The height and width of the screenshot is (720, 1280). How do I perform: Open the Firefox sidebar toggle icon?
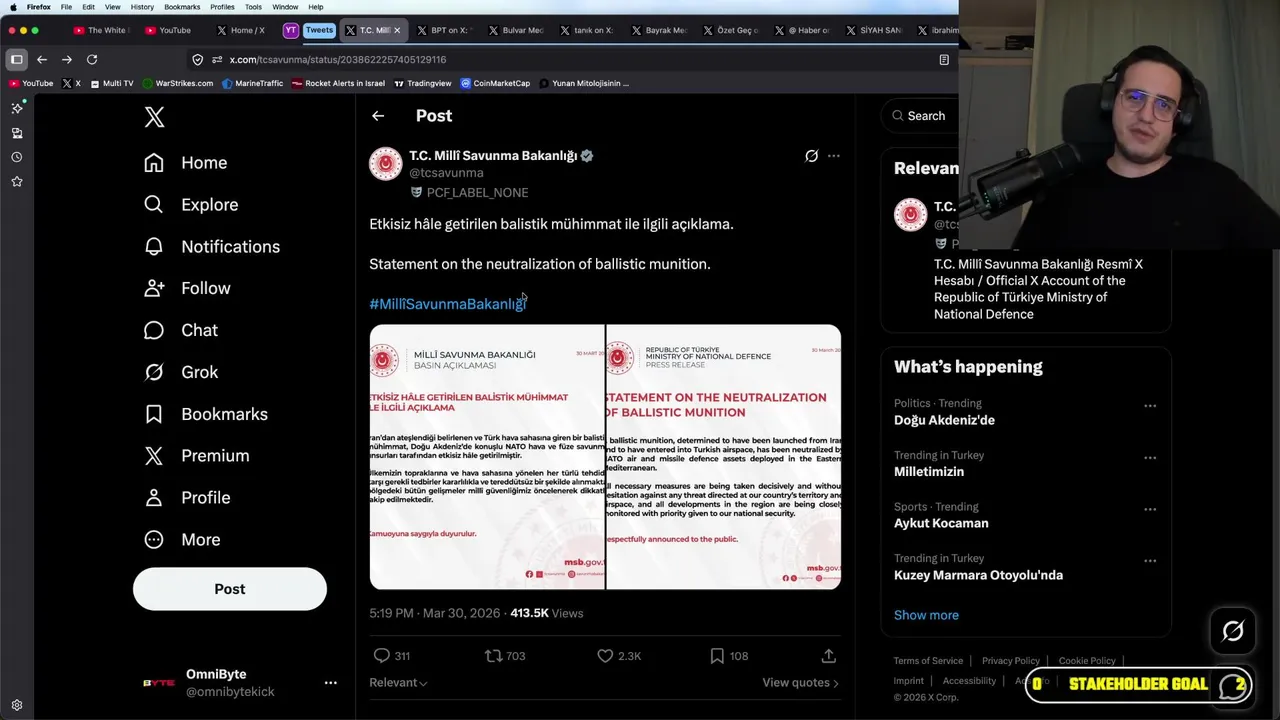tap(17, 60)
